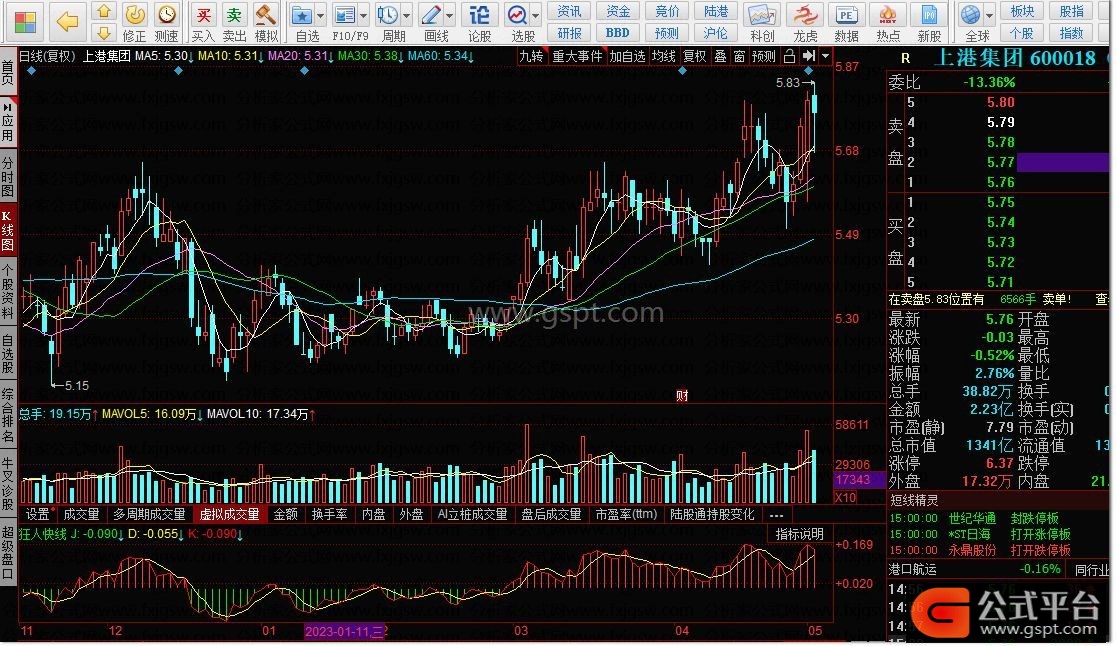
Task: Click the 研报 research report button
Action: click(569, 33)
